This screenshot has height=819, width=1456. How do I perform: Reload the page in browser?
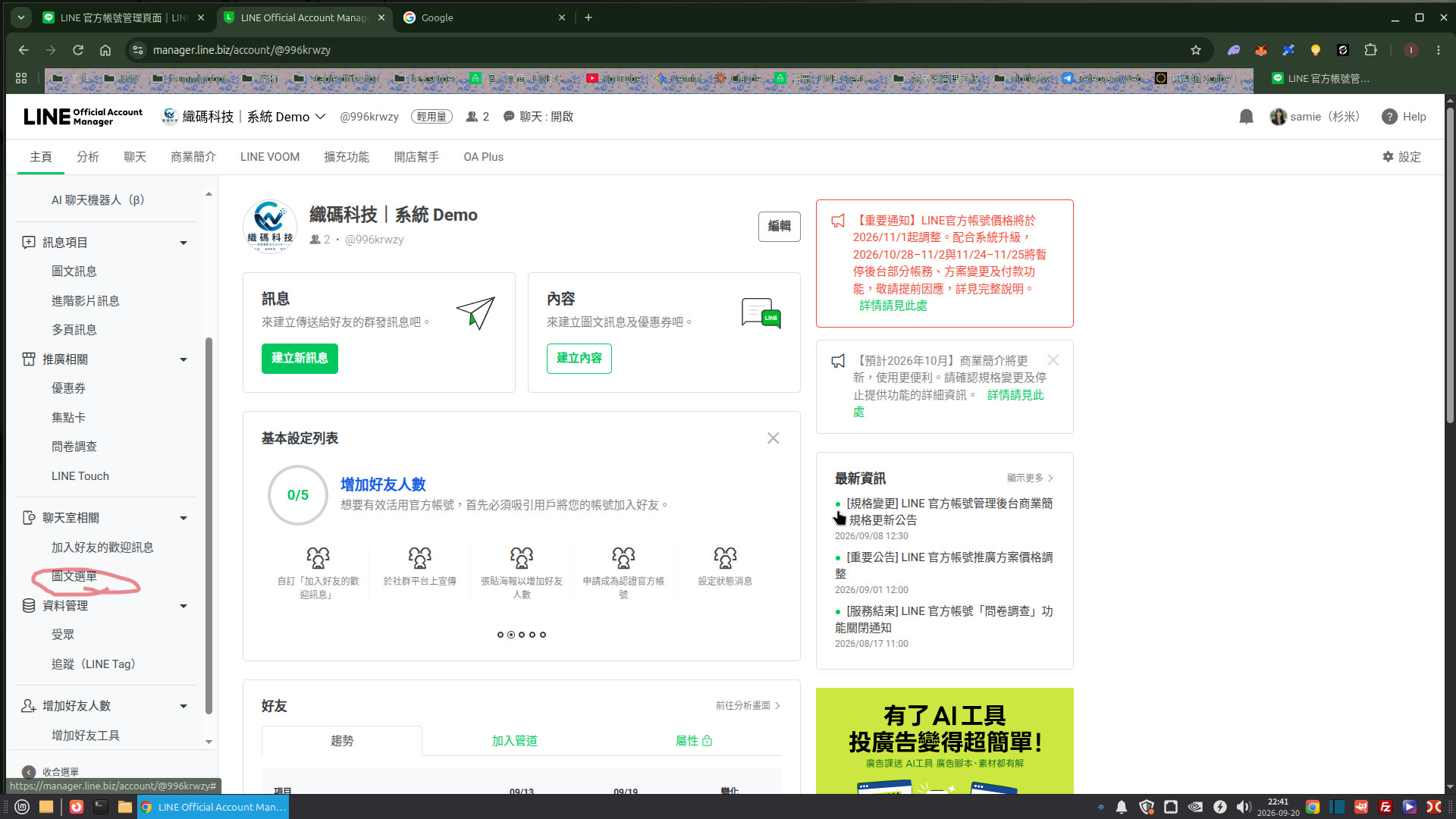pos(78,50)
